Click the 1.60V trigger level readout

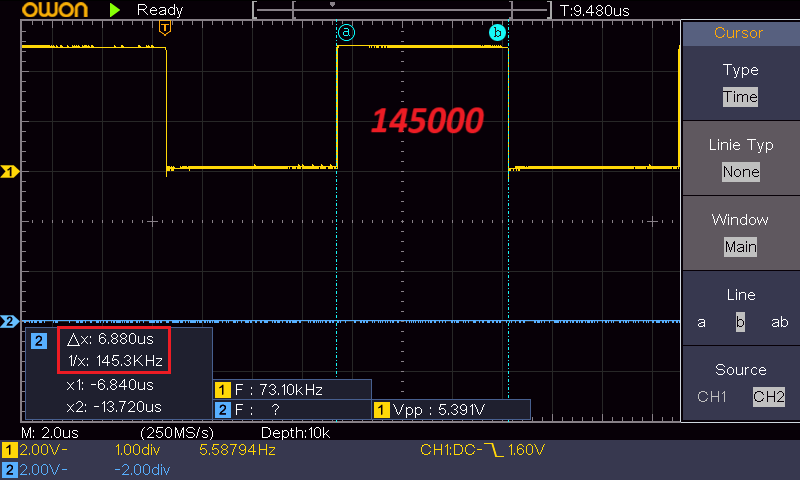(x=526, y=450)
